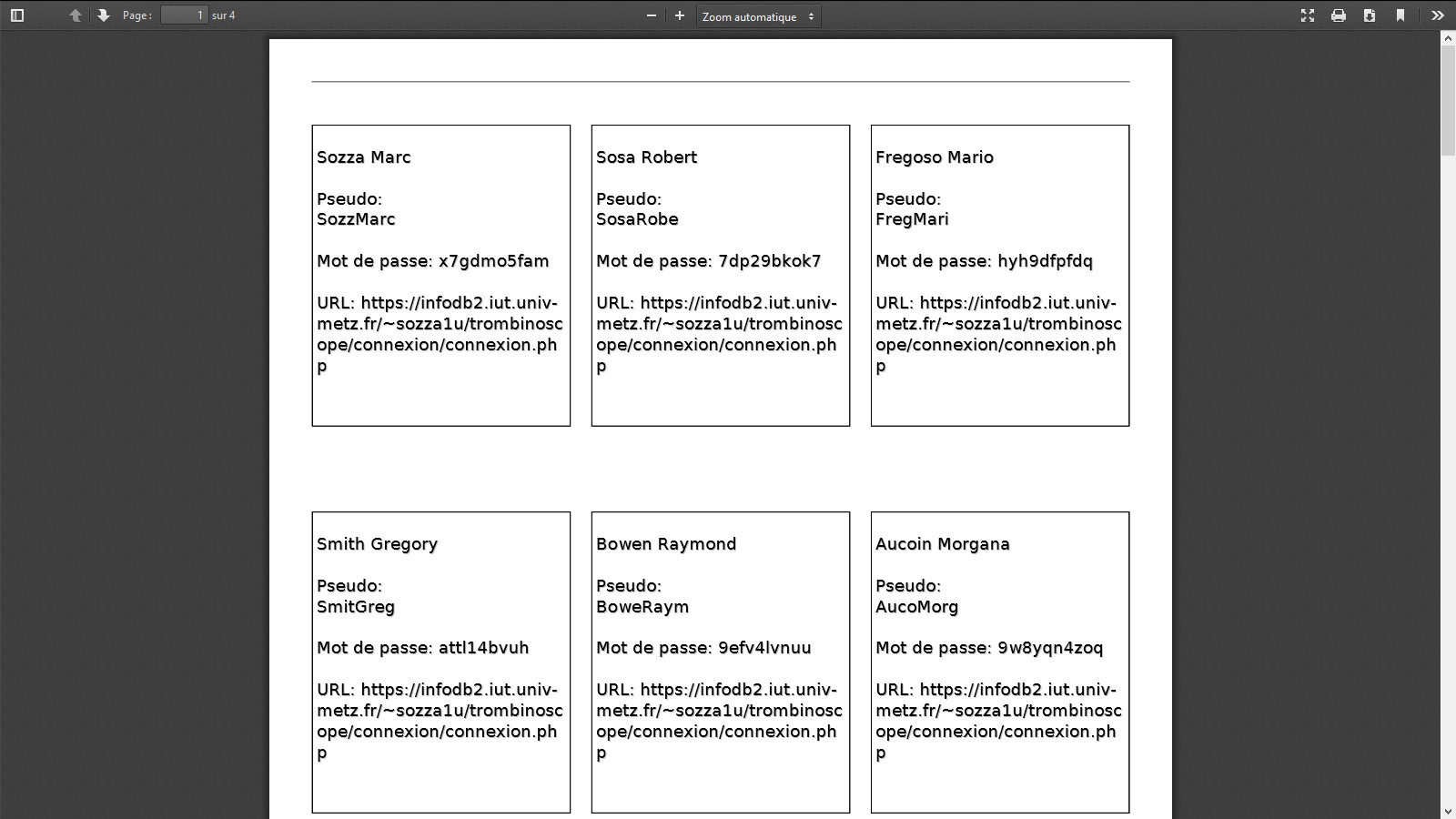Click the scrollbar up arrow

(x=1448, y=38)
